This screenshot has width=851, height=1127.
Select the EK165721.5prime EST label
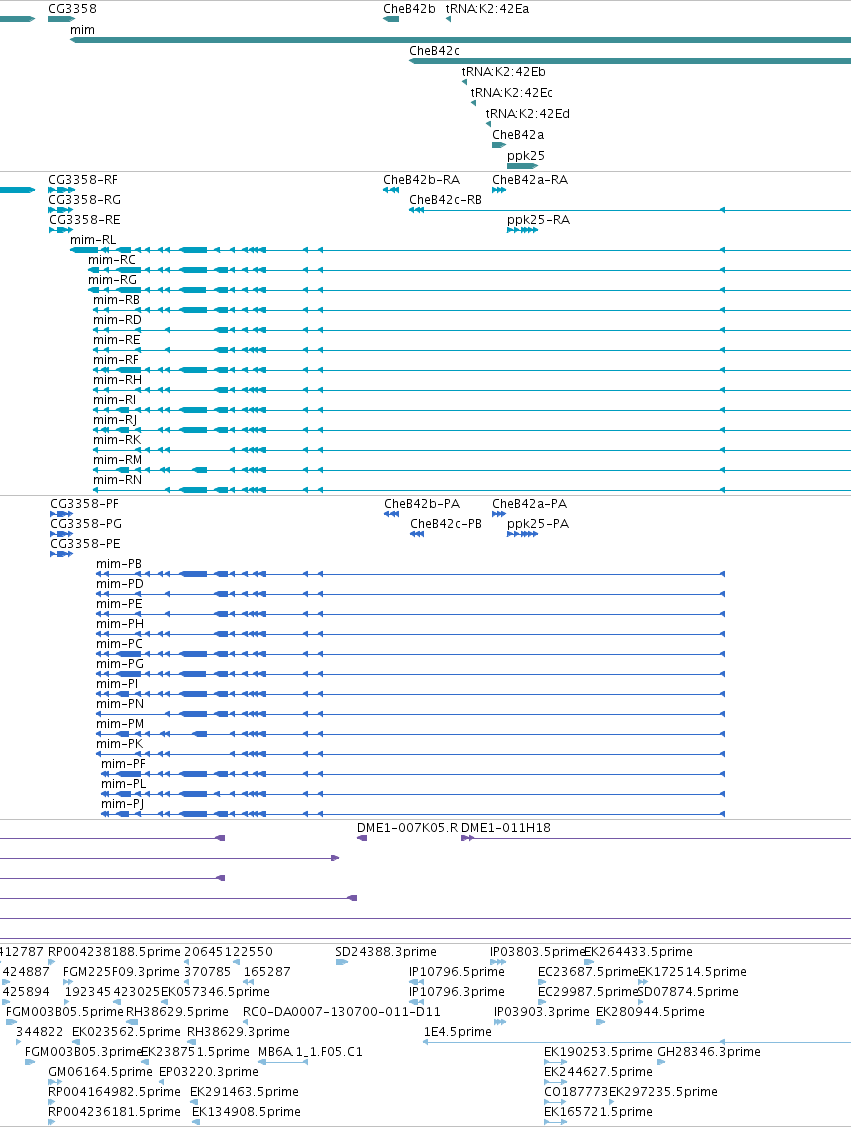[598, 1112]
